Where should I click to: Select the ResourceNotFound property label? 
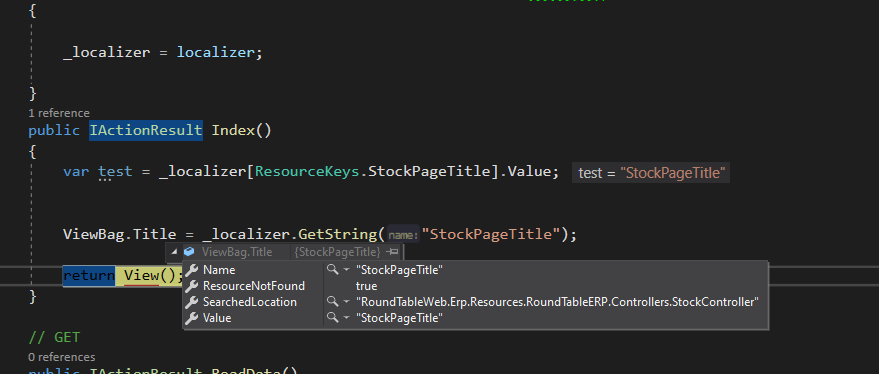pyautogui.click(x=254, y=286)
